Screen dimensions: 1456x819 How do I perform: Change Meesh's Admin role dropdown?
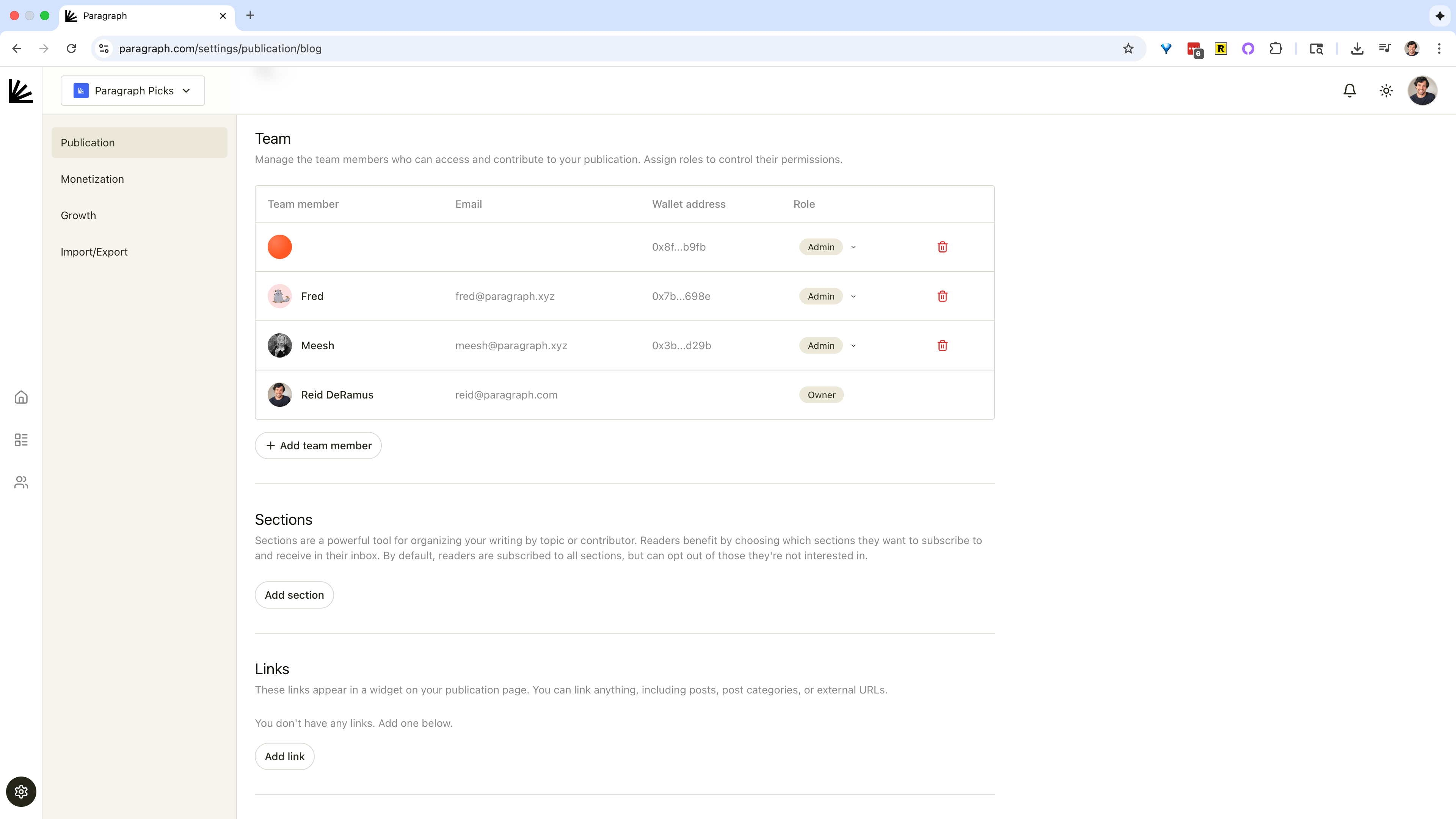point(827,345)
